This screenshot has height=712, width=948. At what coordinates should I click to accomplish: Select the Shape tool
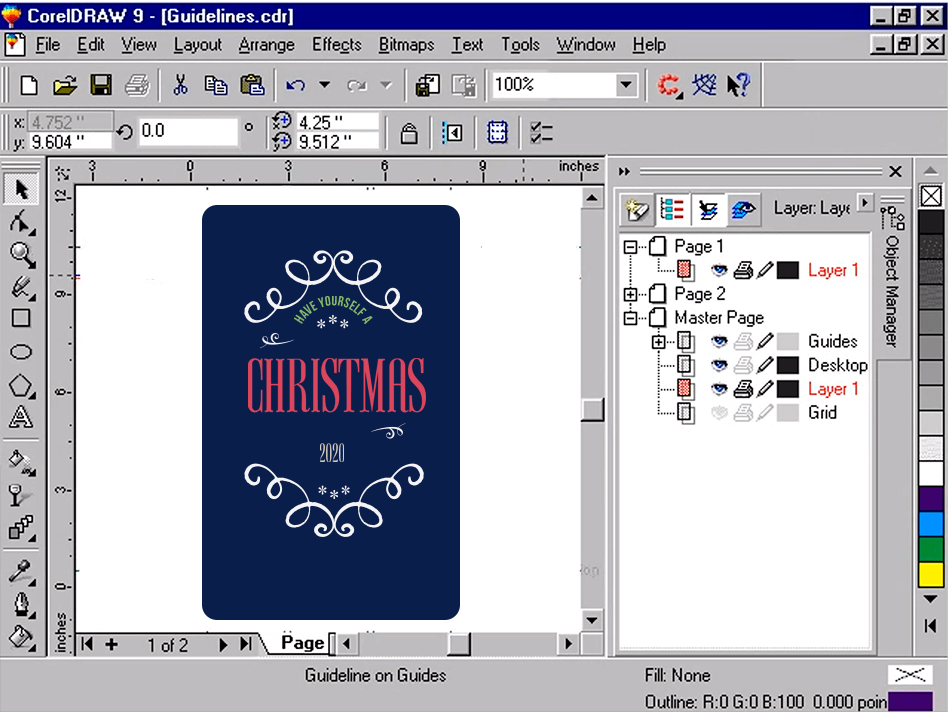(x=21, y=221)
